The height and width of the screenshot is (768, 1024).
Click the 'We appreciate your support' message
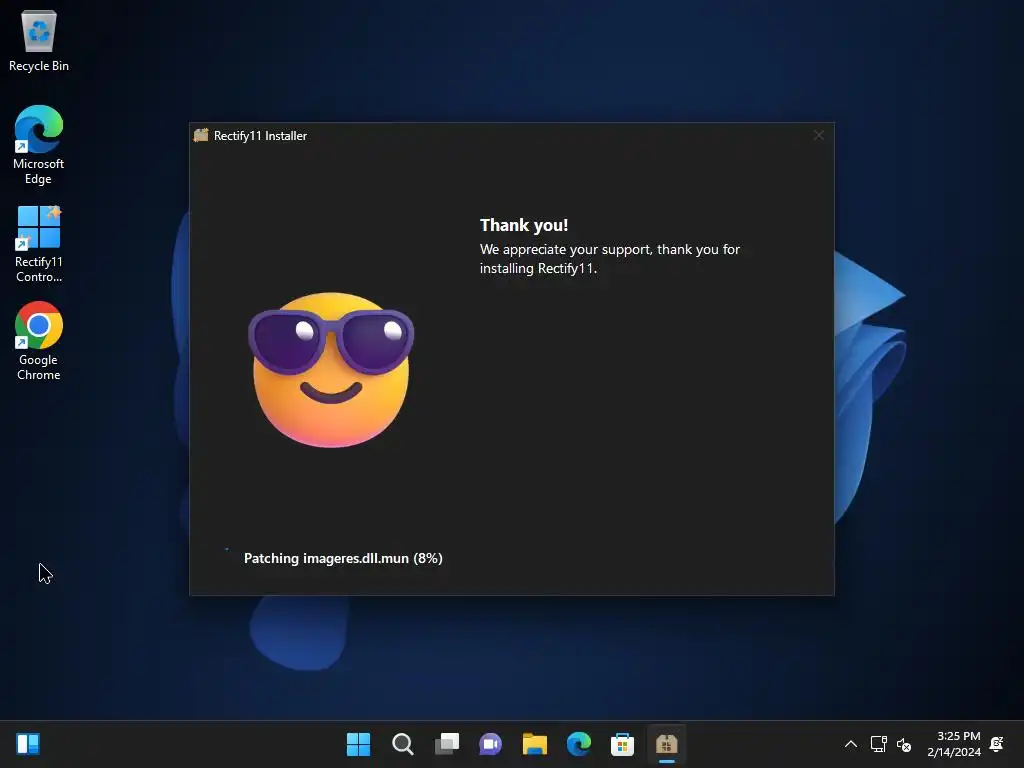pos(610,259)
